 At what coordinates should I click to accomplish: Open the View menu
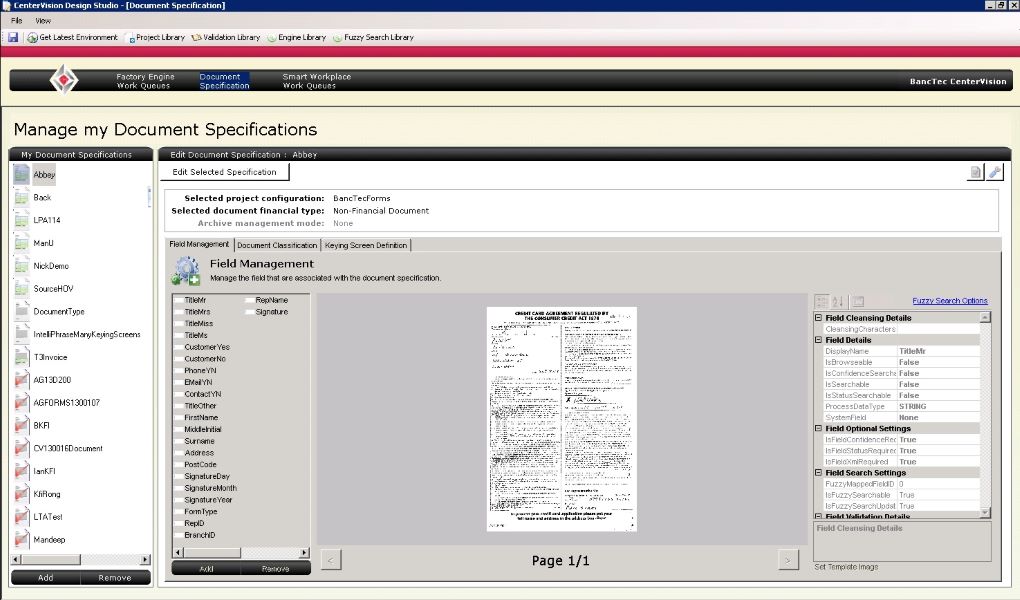point(43,21)
